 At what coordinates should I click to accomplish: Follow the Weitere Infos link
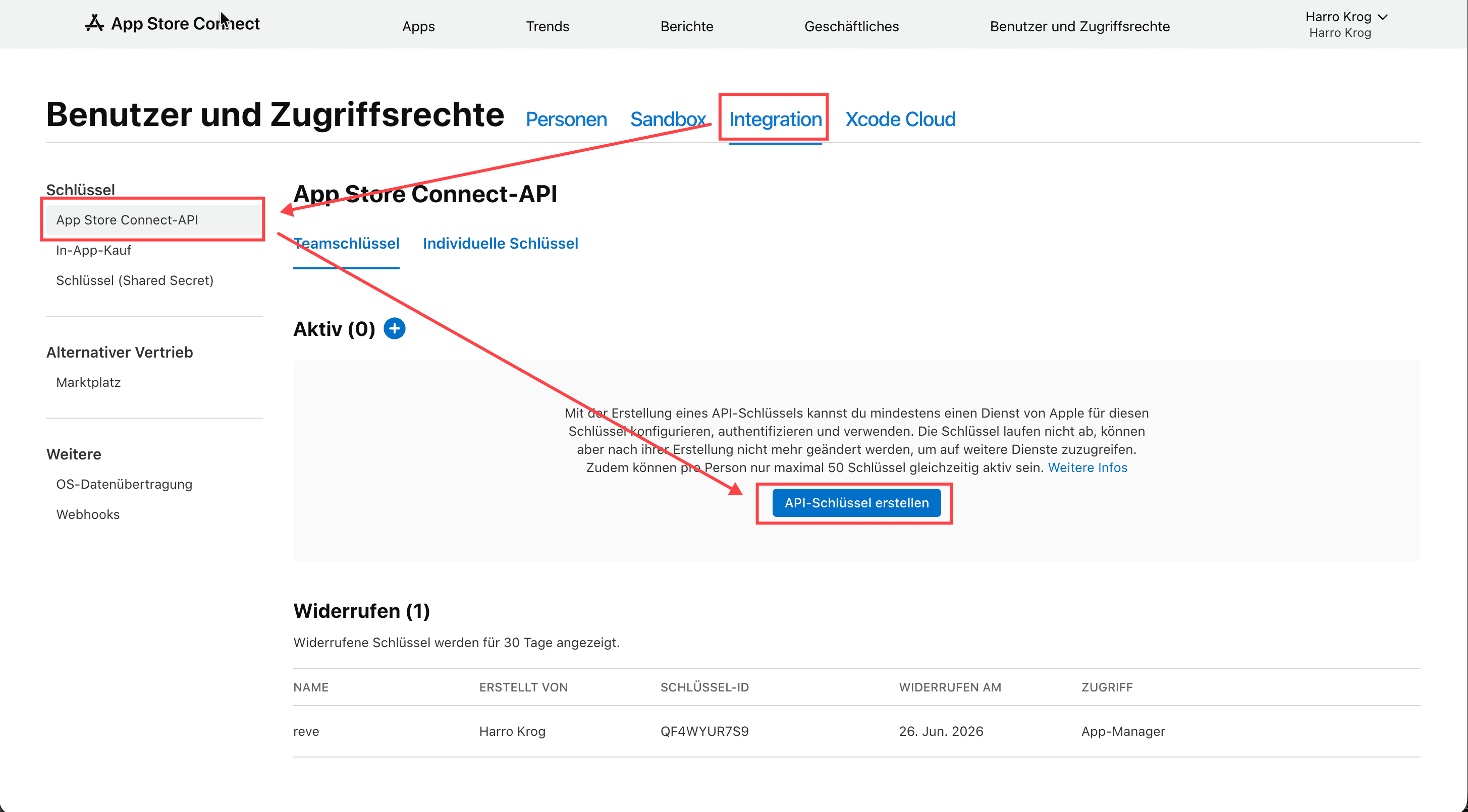tap(1088, 468)
